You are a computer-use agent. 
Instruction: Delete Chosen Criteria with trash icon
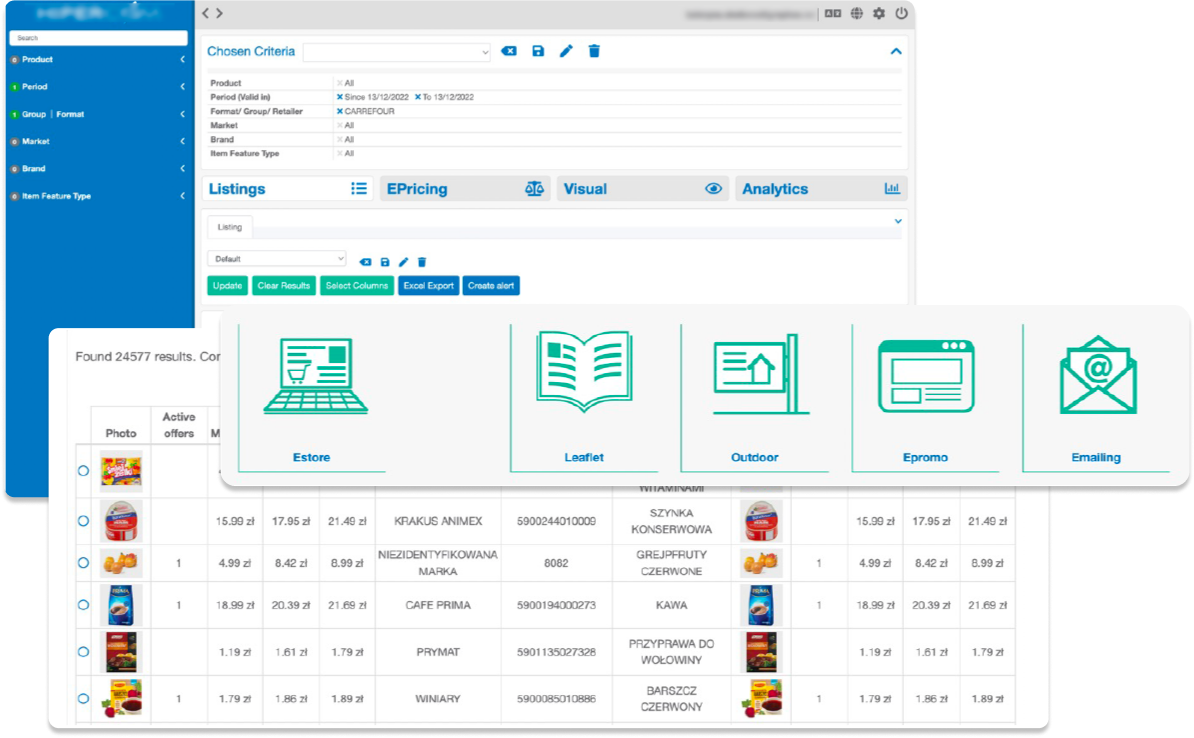click(594, 51)
